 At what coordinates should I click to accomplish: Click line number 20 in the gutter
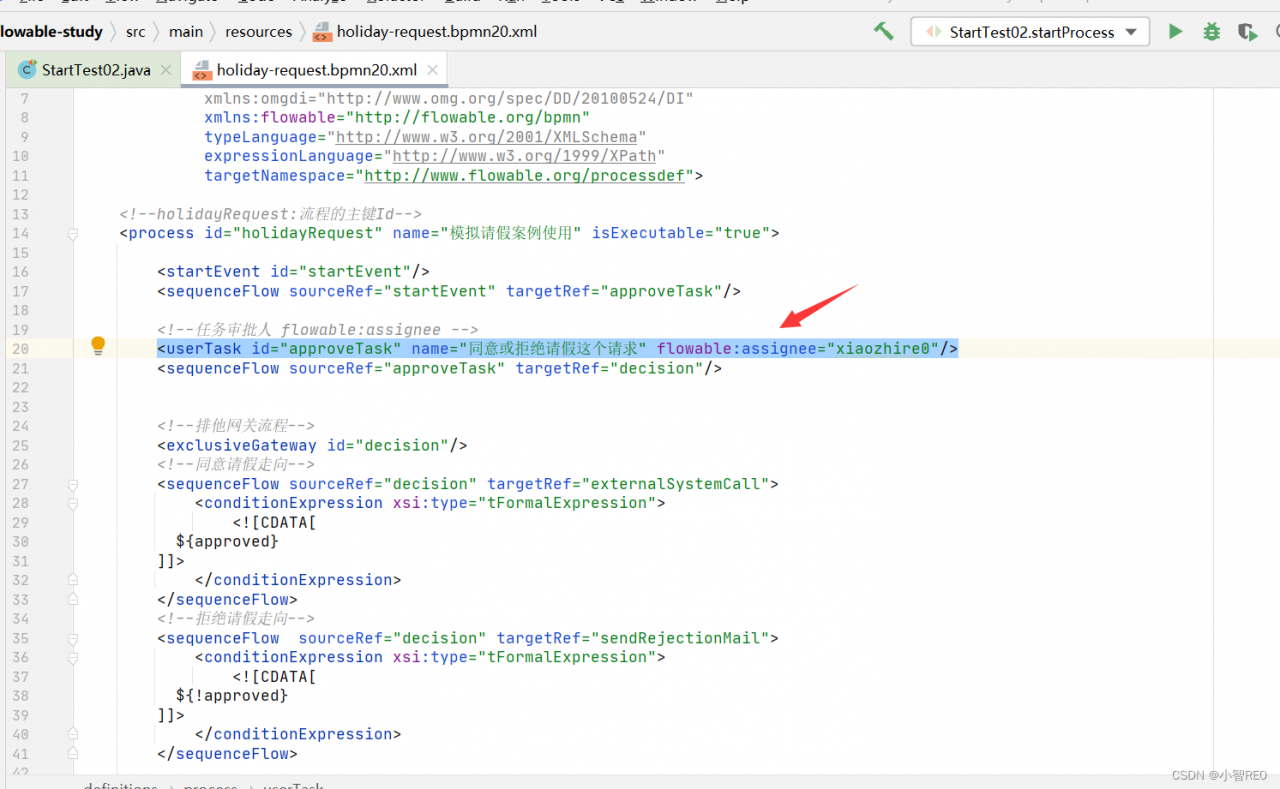click(20, 349)
